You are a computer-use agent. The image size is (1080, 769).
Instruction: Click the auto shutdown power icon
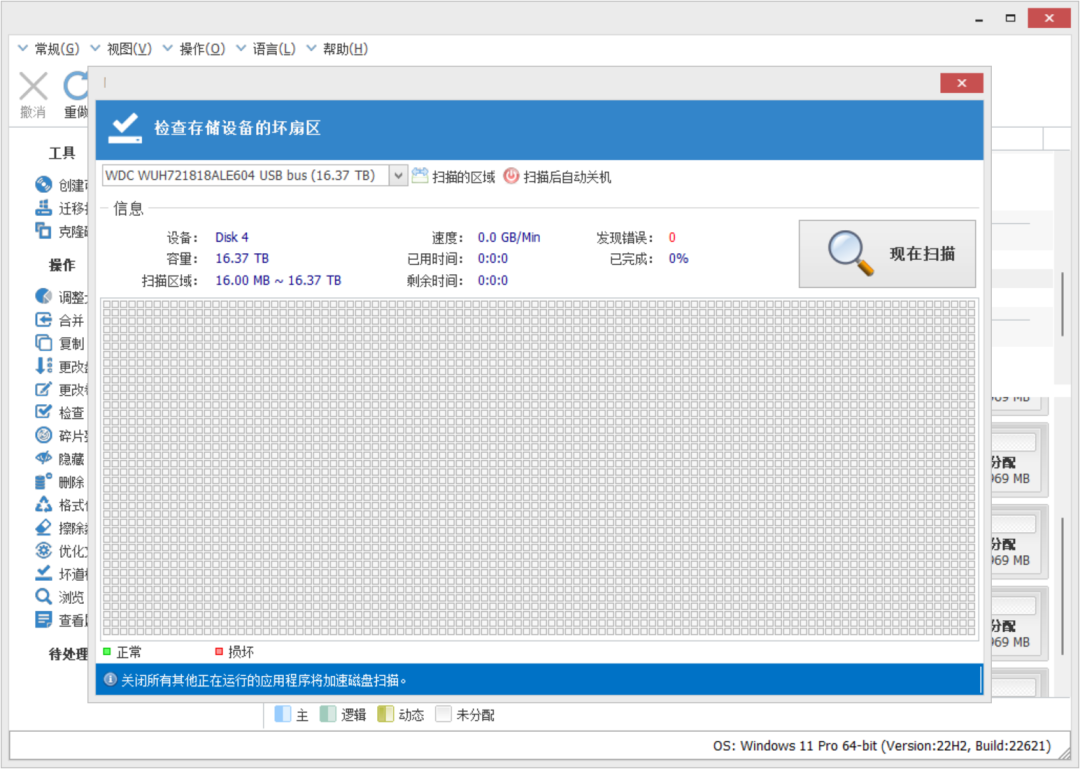[511, 176]
